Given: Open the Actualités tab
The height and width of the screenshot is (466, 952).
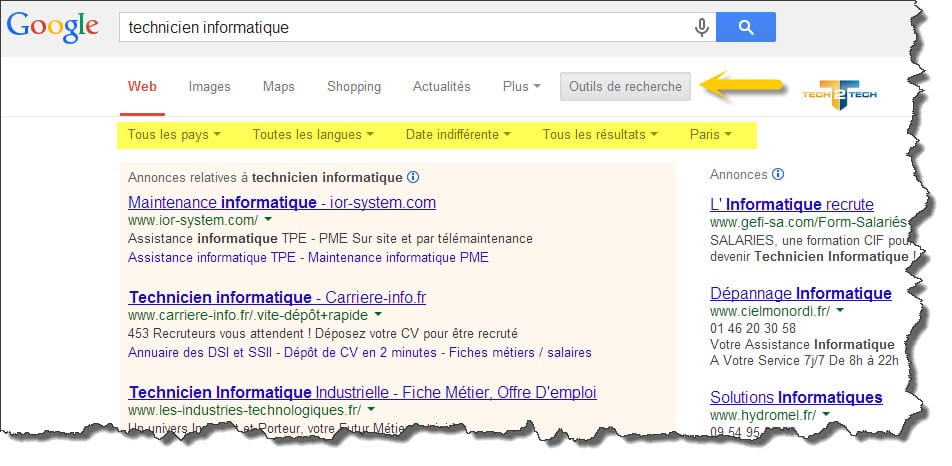Looking at the screenshot, I should [x=441, y=87].
